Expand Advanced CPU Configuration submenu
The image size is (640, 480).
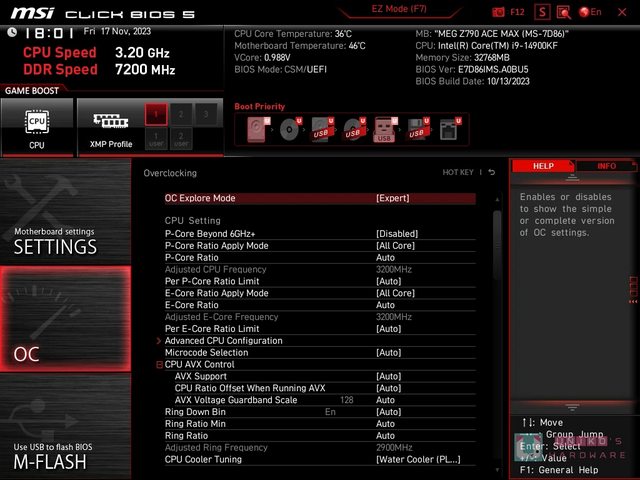coord(223,341)
